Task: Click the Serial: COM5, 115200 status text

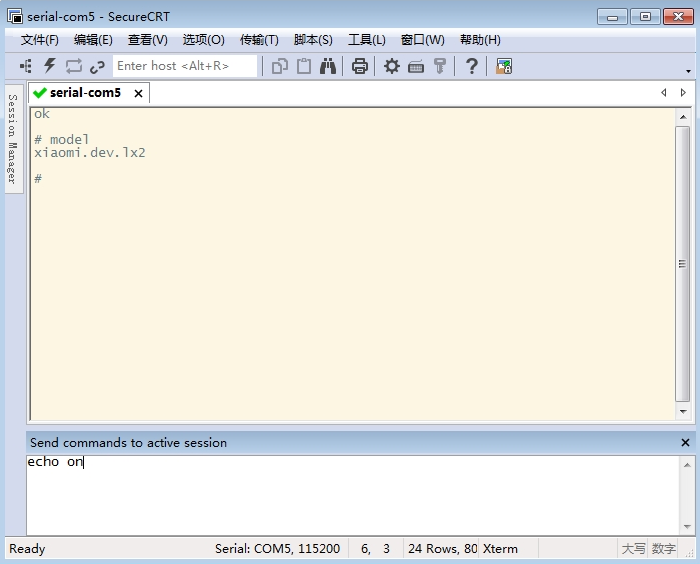Action: pyautogui.click(x=277, y=548)
